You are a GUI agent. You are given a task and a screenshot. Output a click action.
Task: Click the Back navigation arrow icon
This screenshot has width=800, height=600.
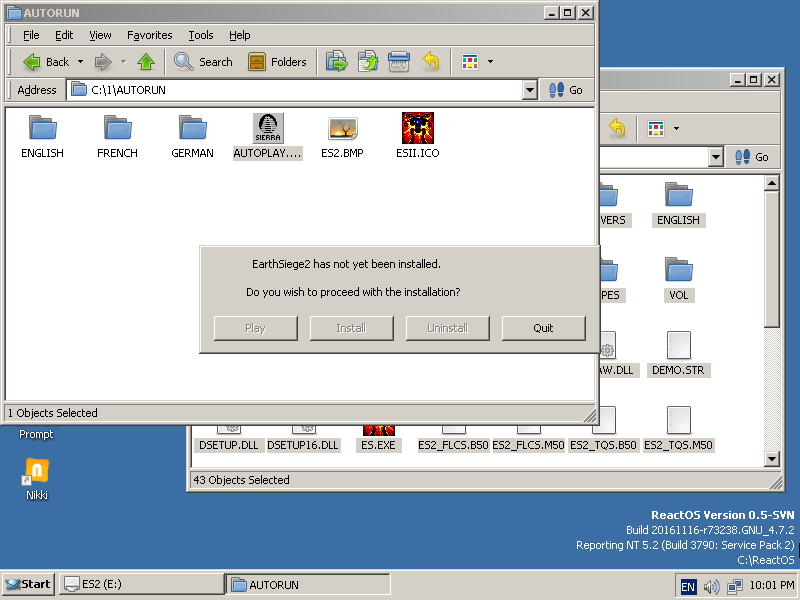point(32,62)
